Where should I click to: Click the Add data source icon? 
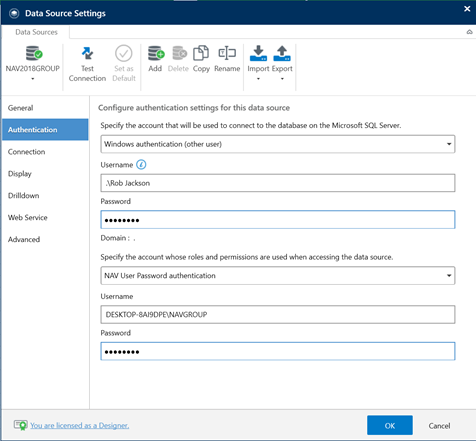(156, 53)
